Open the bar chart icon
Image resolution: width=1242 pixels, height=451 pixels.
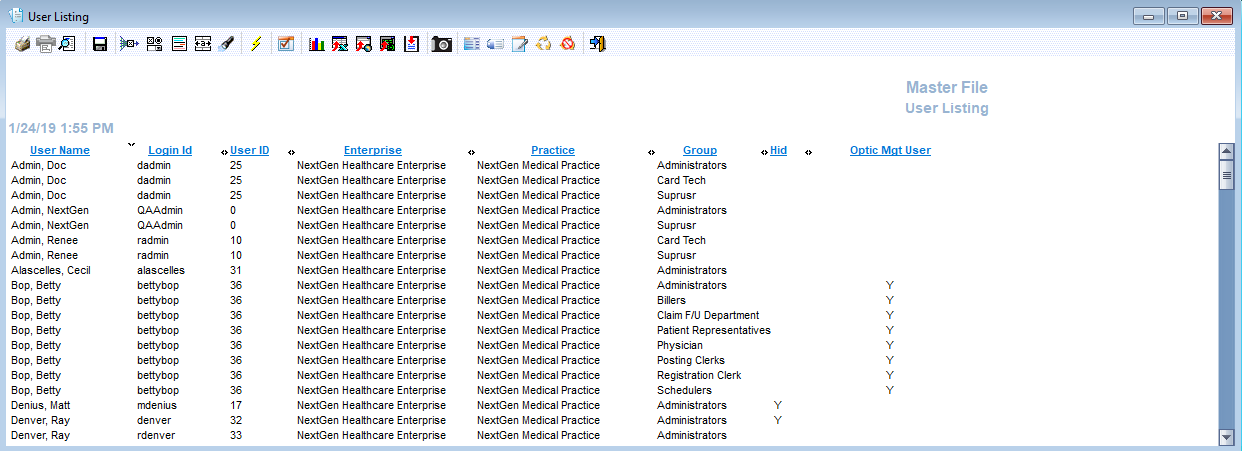[x=316, y=44]
